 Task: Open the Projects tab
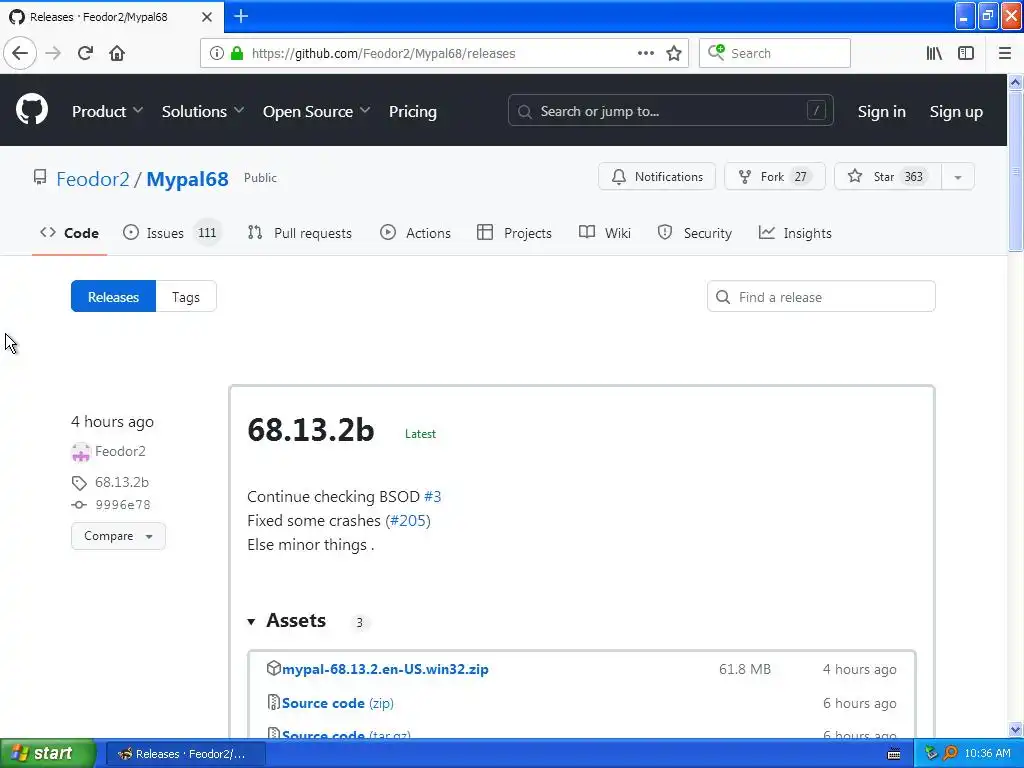pos(515,233)
